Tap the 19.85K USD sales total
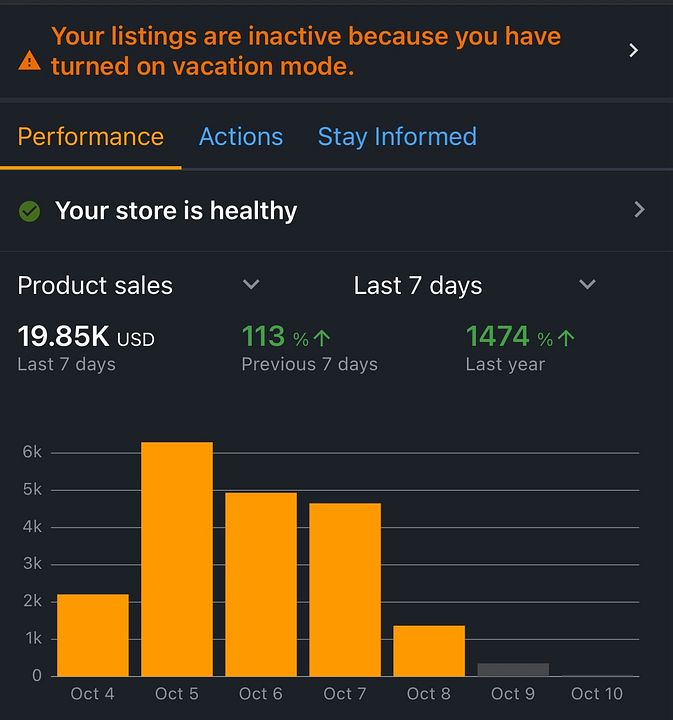 pyautogui.click(x=86, y=337)
